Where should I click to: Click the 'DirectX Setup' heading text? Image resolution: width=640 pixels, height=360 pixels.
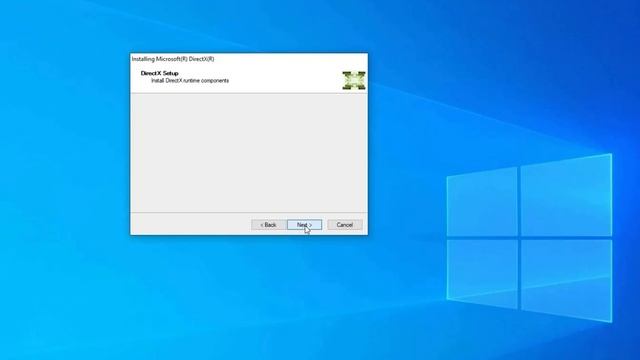(160, 73)
